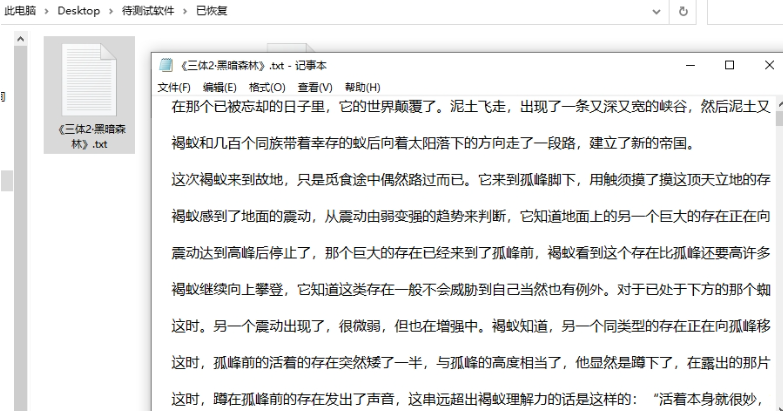Click text line starting 褐蚁继续向上攀登
Screen dimensions: 783x411
click(471, 290)
